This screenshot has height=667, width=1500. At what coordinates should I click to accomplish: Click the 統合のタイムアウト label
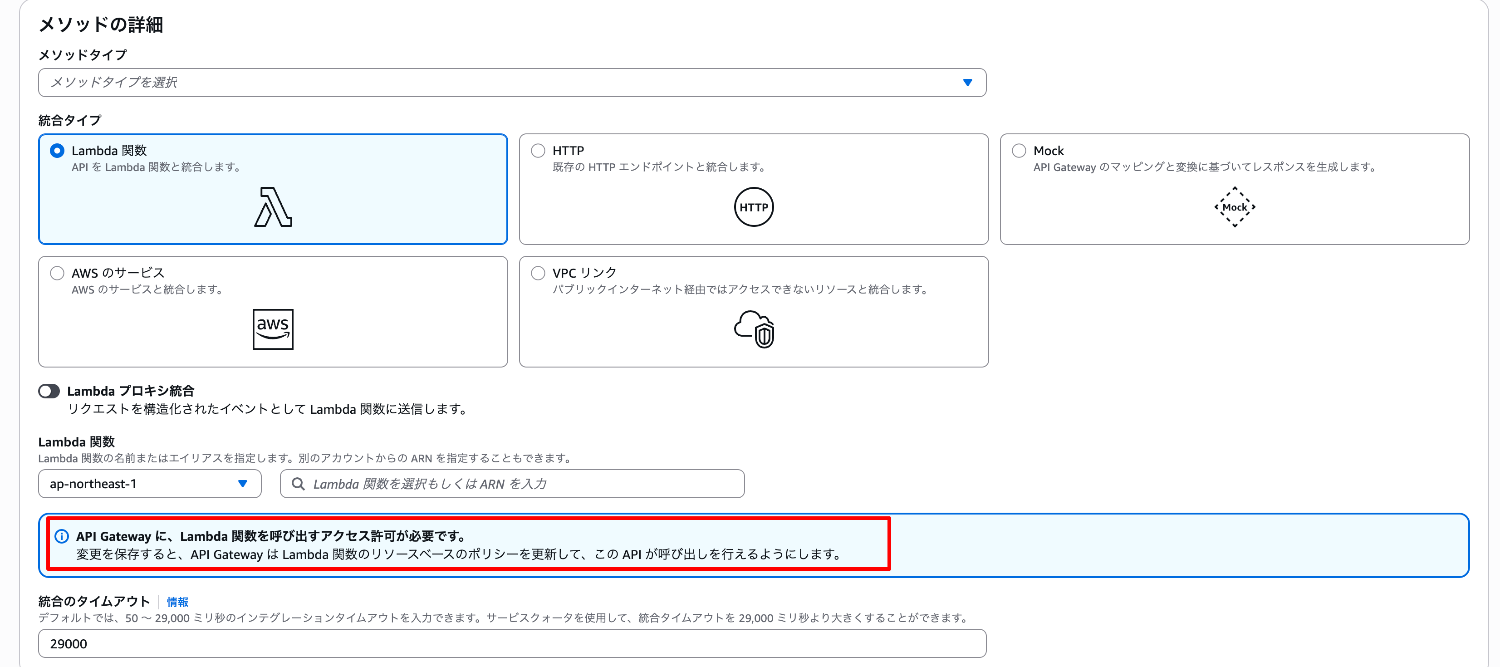pyautogui.click(x=94, y=602)
